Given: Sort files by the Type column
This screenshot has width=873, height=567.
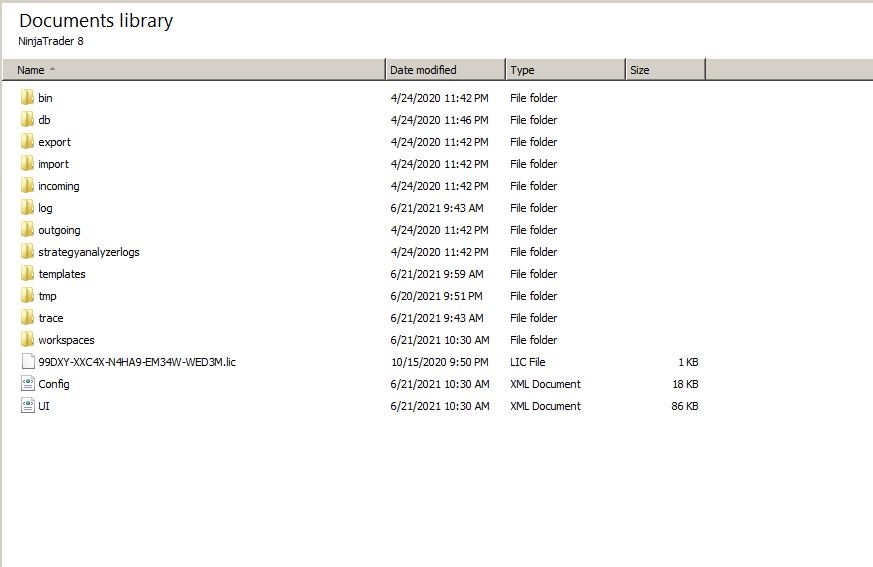Looking at the screenshot, I should pyautogui.click(x=566, y=70).
